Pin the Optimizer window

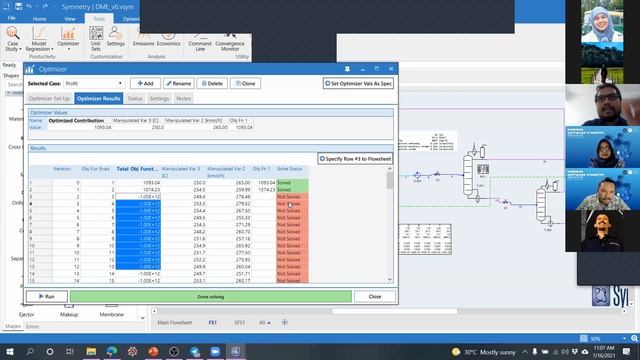click(347, 69)
